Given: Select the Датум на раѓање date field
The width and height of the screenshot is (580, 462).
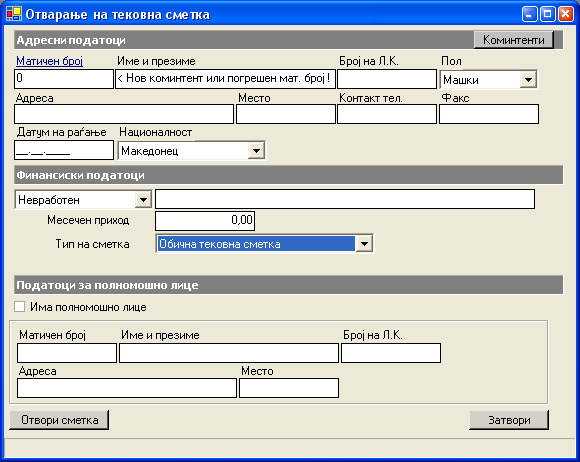Looking at the screenshot, I should point(64,150).
